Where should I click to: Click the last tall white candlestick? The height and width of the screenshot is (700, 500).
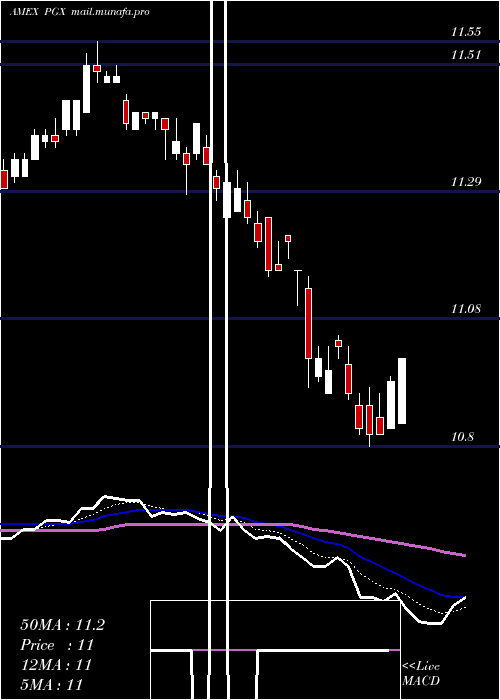[402, 391]
